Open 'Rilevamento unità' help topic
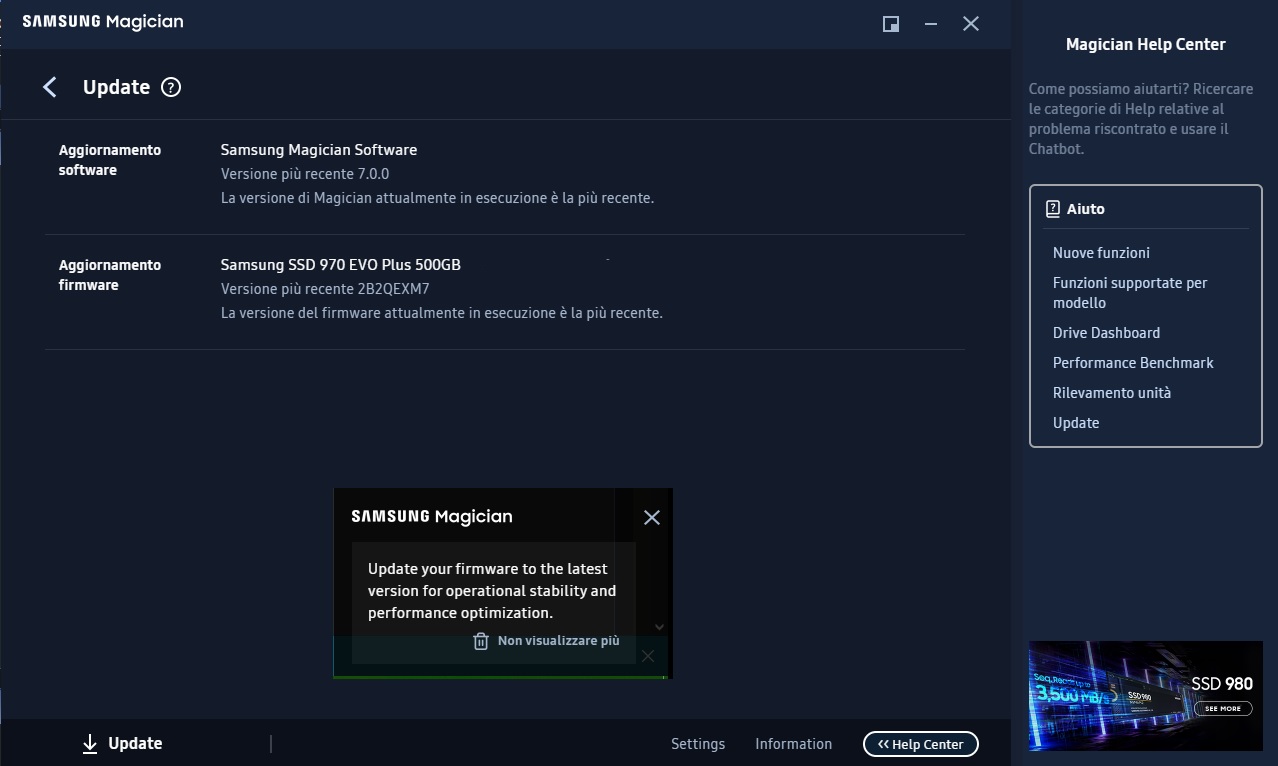1278x766 pixels. point(1112,393)
